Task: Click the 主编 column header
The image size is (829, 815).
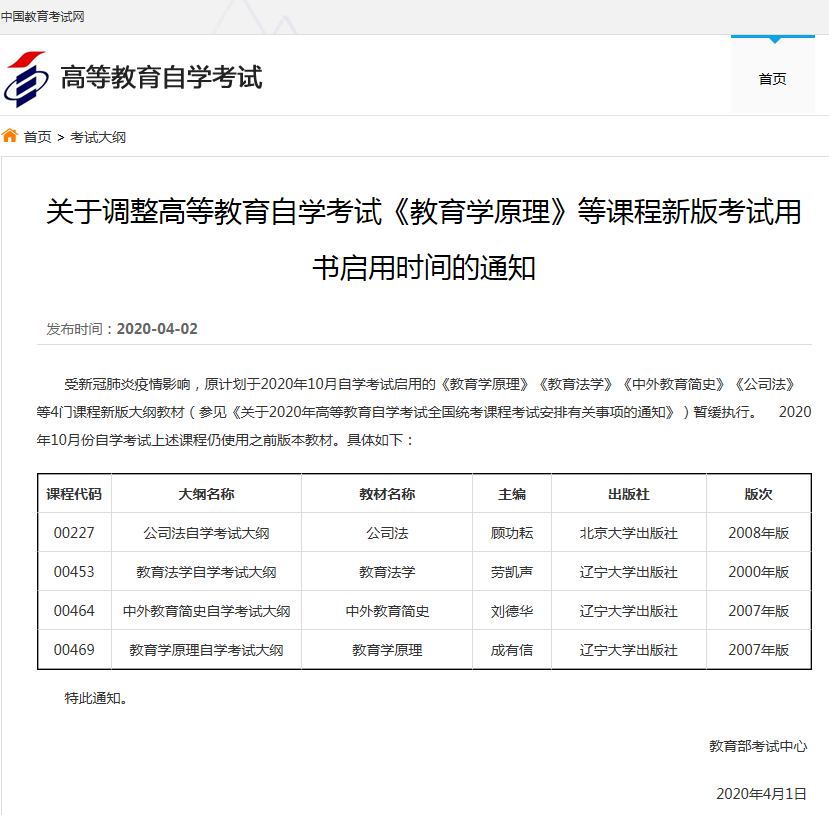Action: coord(512,494)
